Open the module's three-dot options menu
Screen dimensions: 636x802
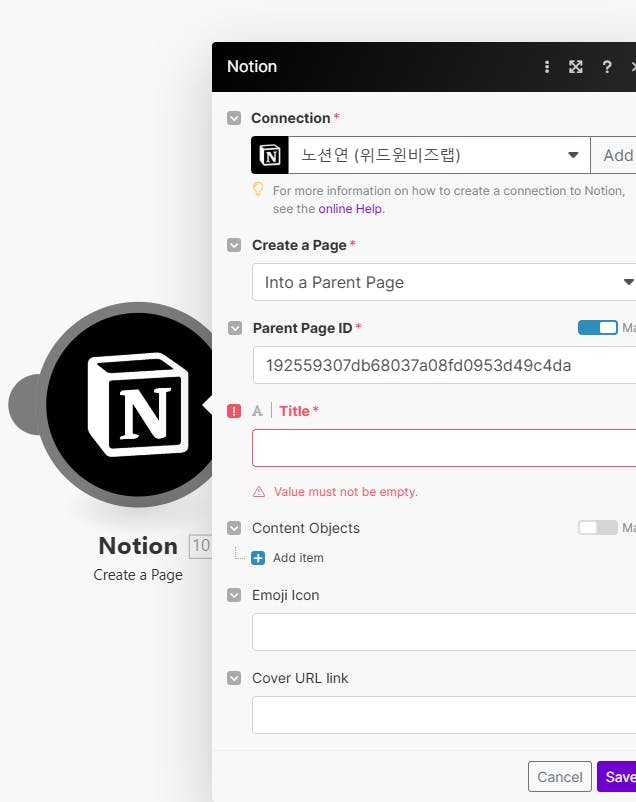click(x=547, y=67)
